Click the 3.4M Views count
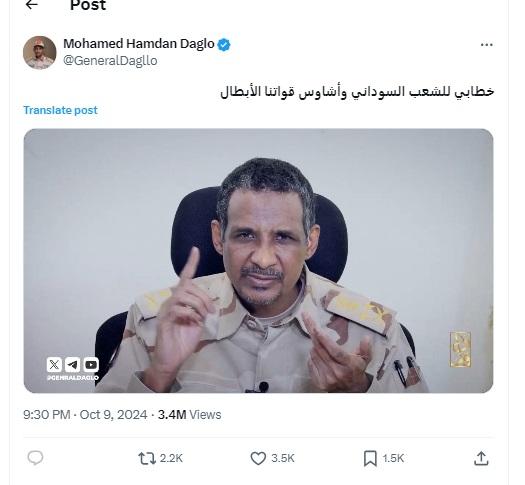 190,415
